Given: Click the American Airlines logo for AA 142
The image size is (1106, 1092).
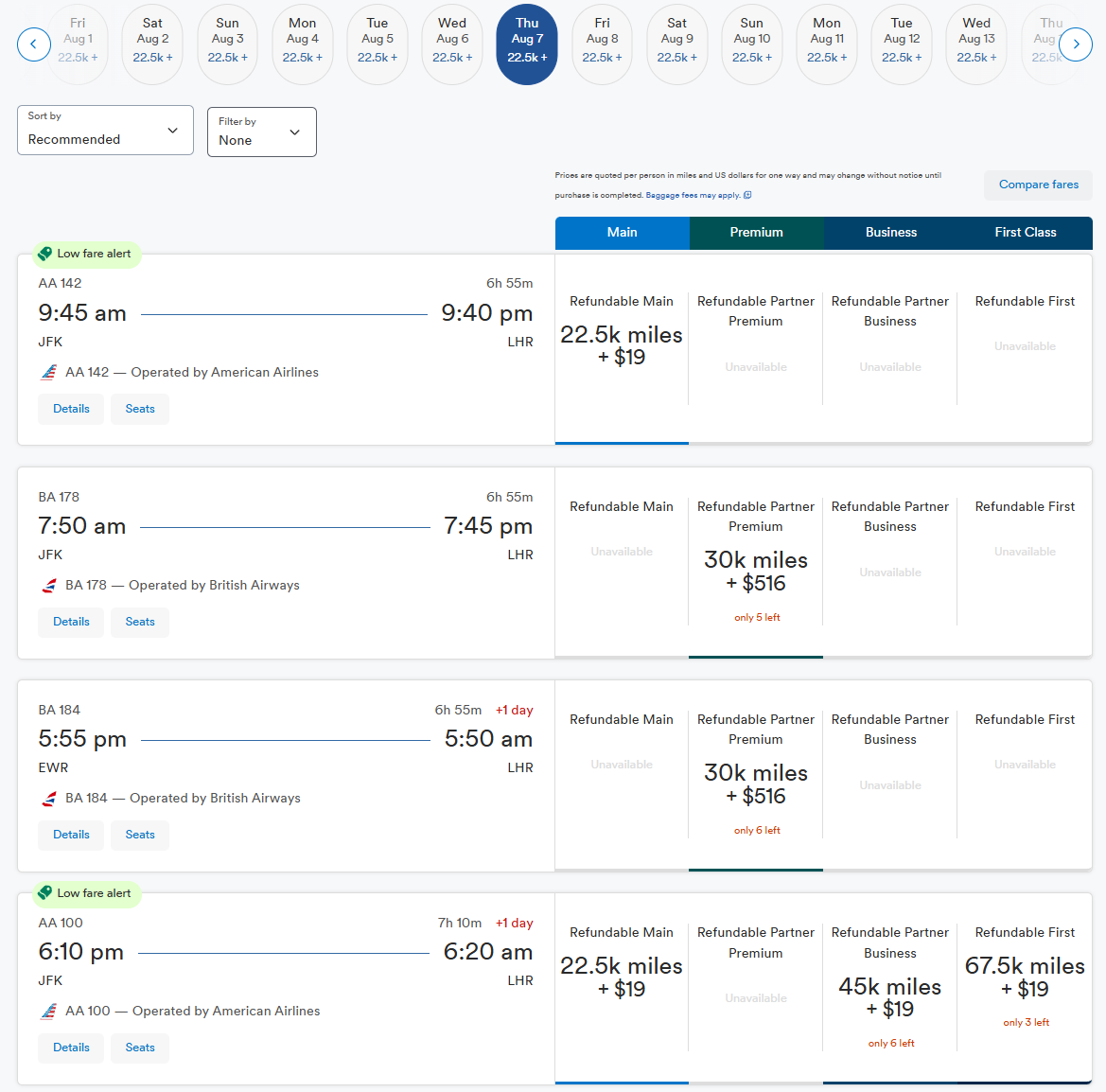Looking at the screenshot, I should tap(48, 373).
